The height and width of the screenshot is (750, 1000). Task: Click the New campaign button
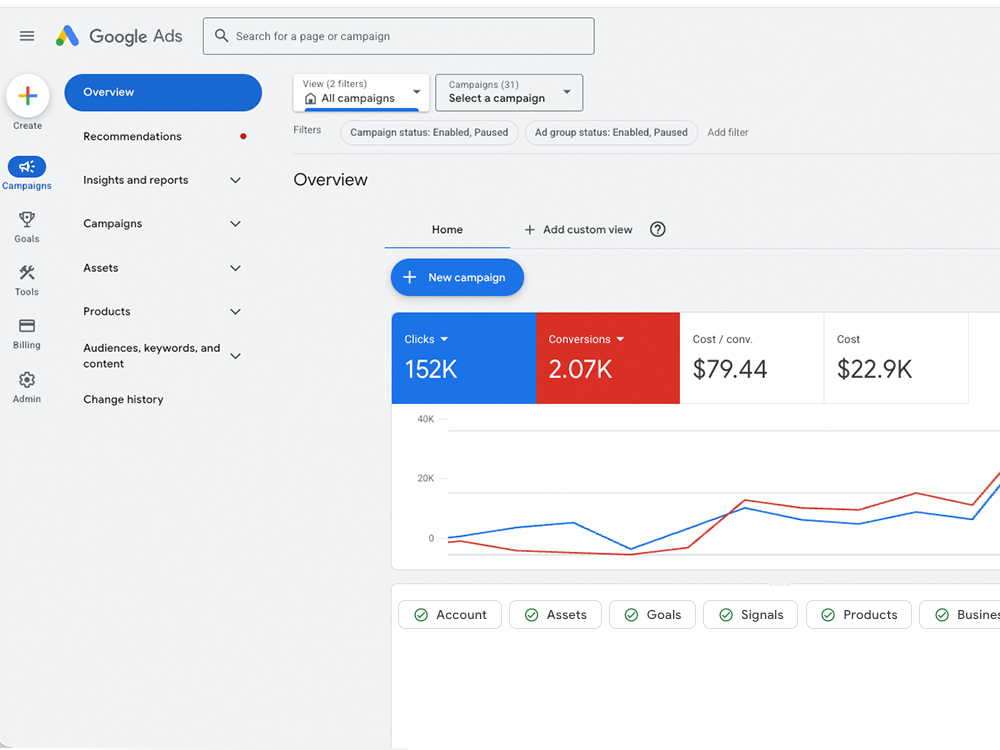pyautogui.click(x=457, y=277)
